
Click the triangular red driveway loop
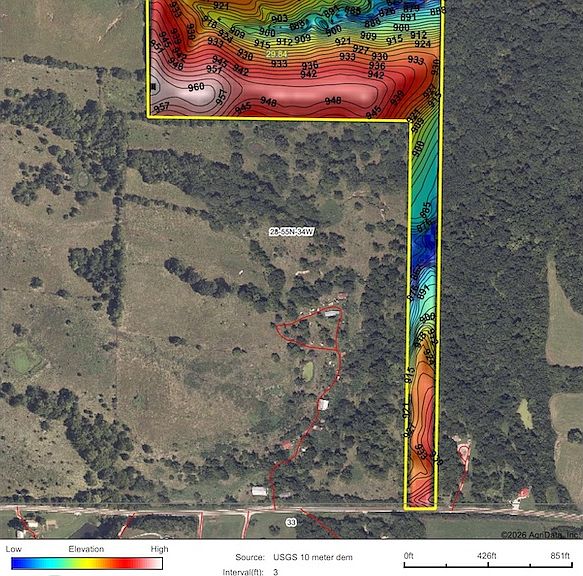click(x=312, y=329)
